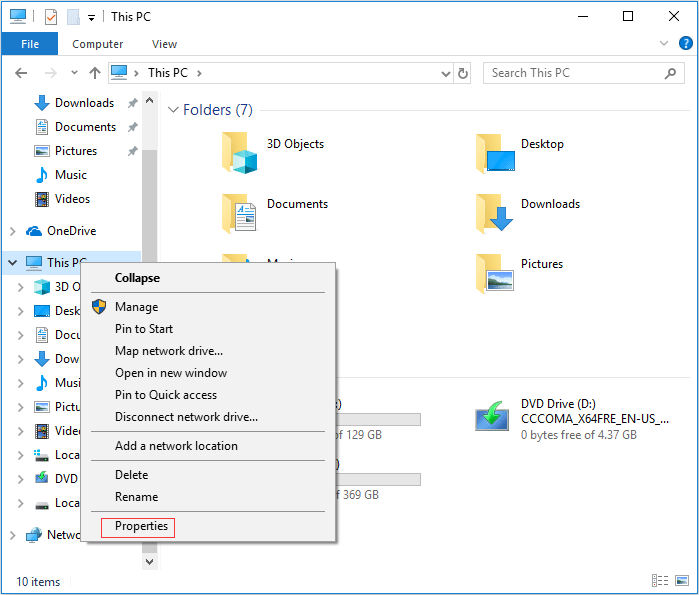Image resolution: width=699 pixels, height=595 pixels.
Task: Choose Manage in the context menu
Action: tap(208, 307)
